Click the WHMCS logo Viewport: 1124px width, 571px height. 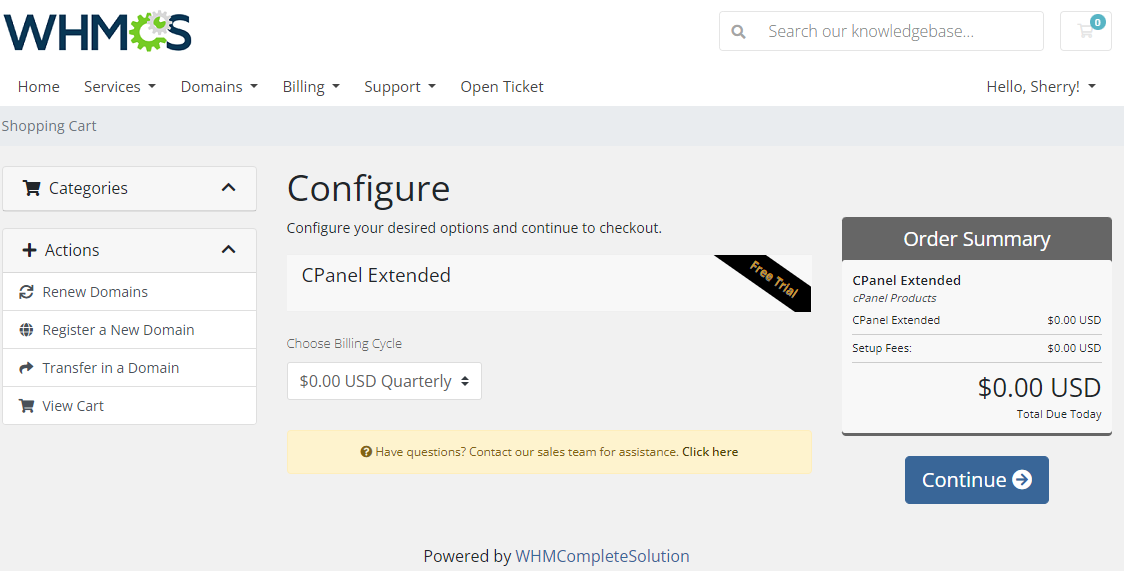97,32
